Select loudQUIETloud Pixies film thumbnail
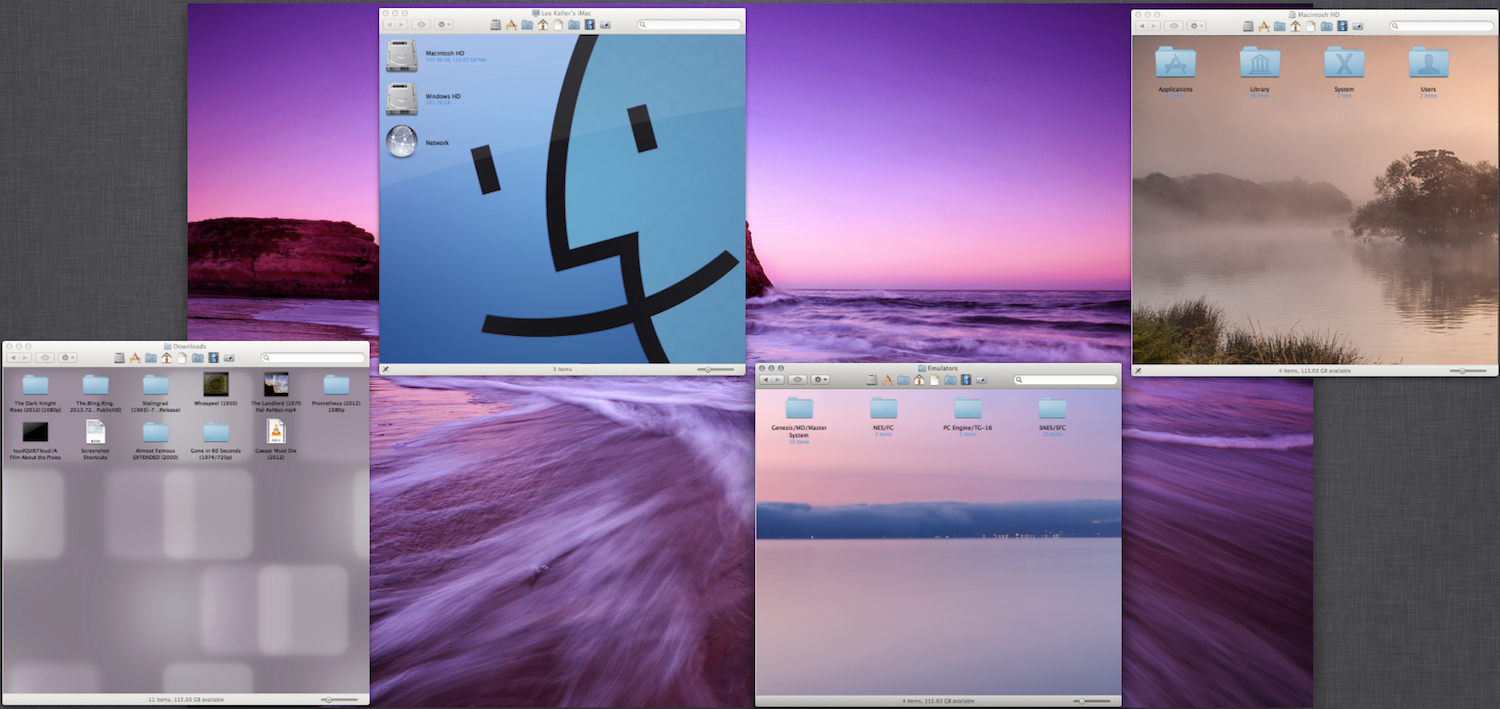 (36, 432)
